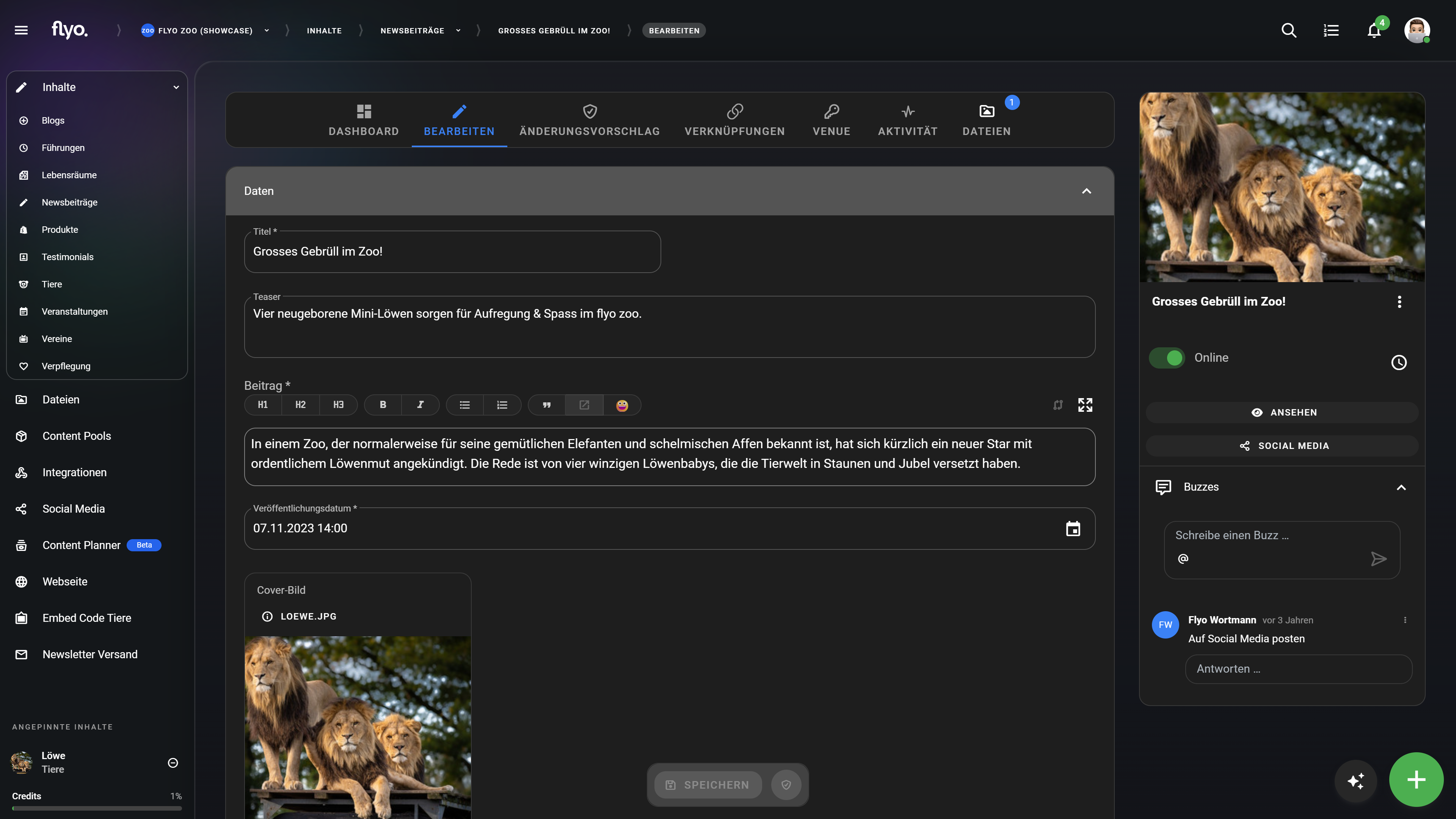Viewport: 1456px width, 819px height.
Task: Open the hamburger main menu
Action: point(21,30)
